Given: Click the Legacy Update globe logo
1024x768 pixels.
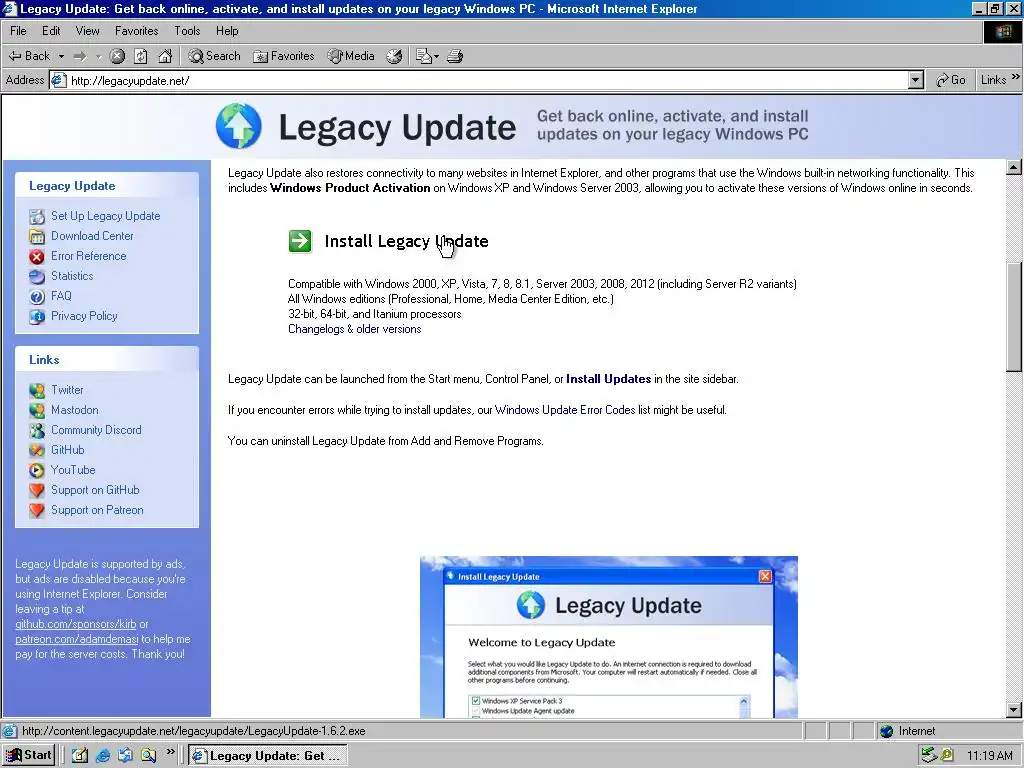Looking at the screenshot, I should click(238, 126).
